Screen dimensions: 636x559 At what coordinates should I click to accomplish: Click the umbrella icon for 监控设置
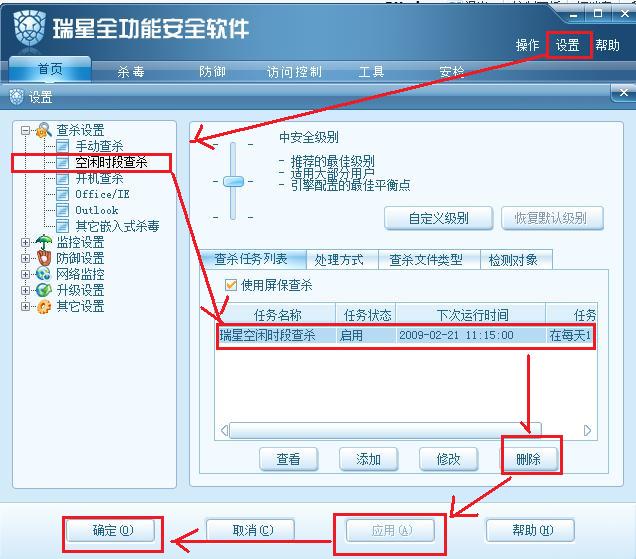pyautogui.click(x=44, y=242)
